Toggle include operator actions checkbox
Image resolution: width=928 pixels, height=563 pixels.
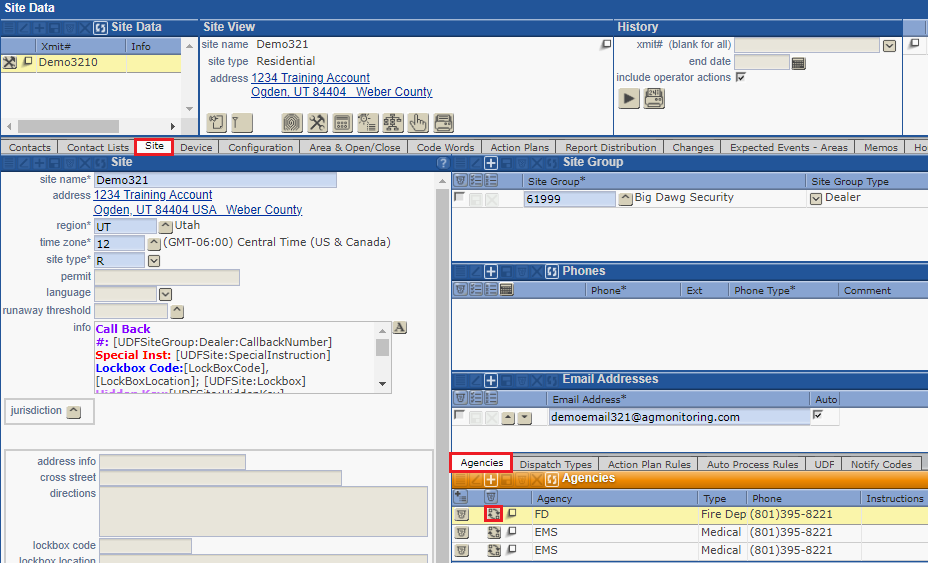point(740,78)
